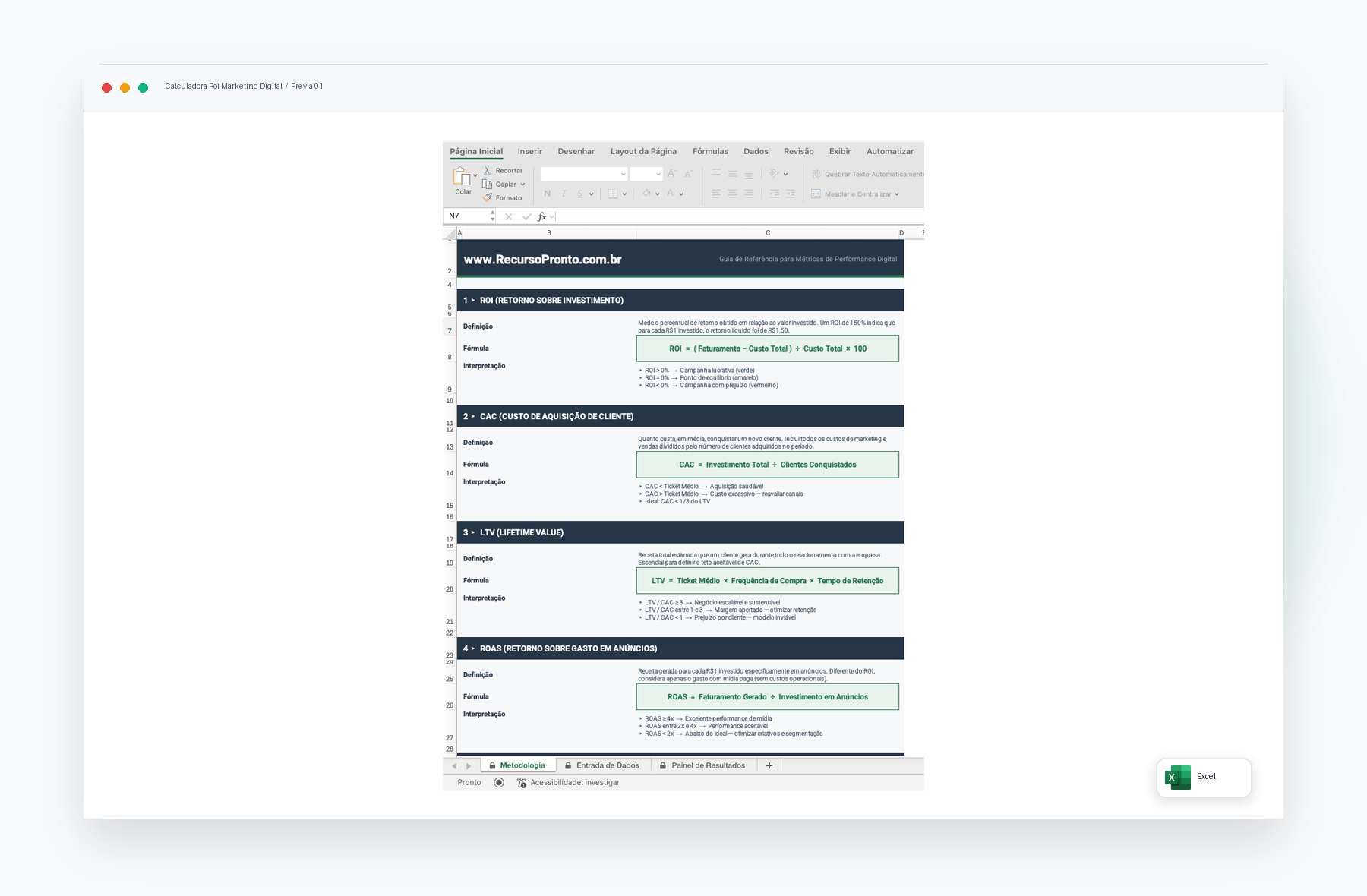This screenshot has width=1367, height=896.
Task: Select the Formato paintbrush icon
Action: tap(488, 197)
